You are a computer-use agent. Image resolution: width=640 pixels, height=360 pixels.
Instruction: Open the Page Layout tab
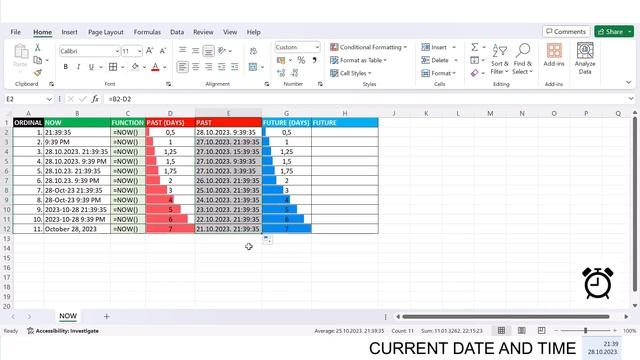[x=106, y=32]
